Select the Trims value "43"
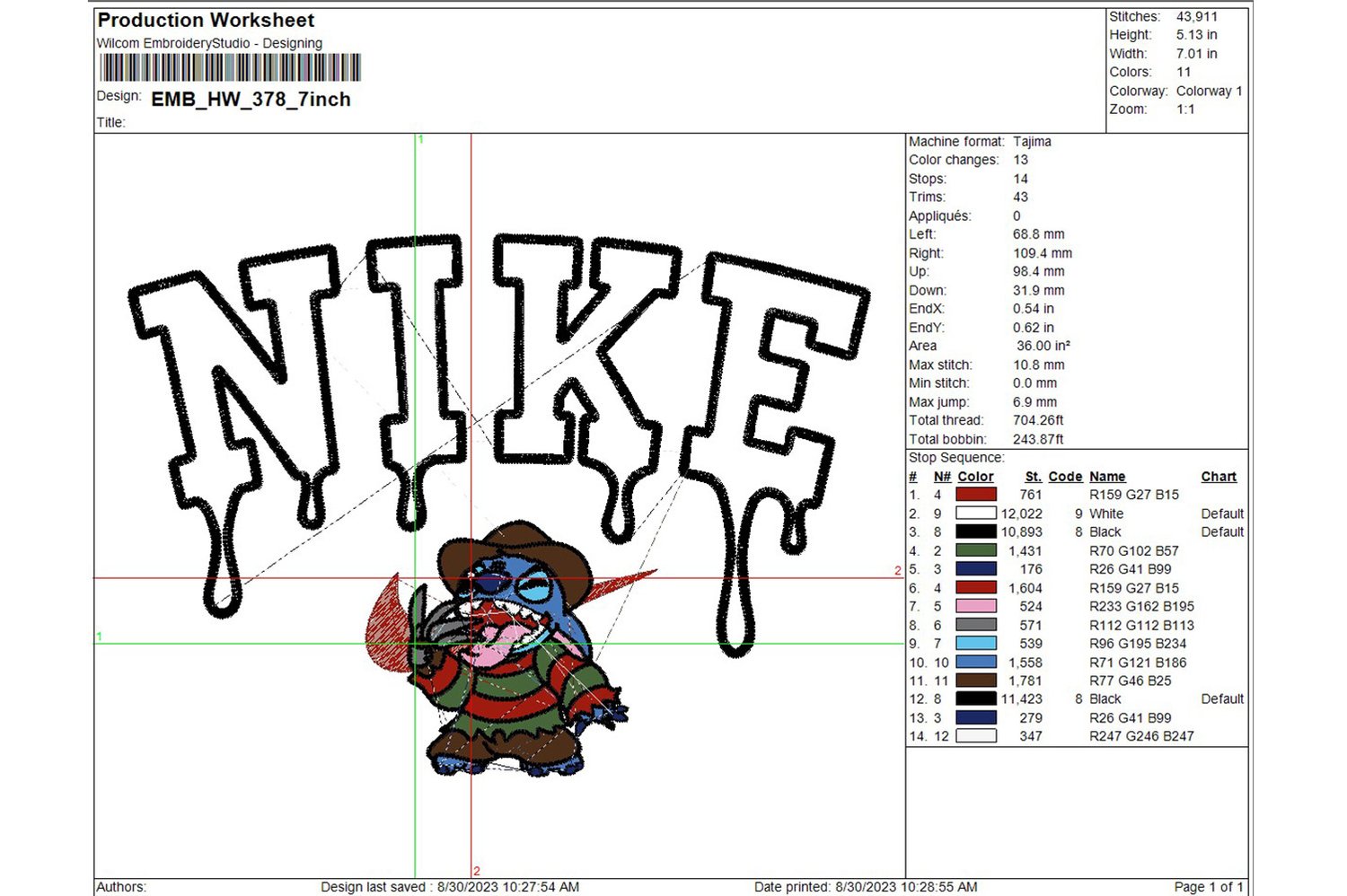Image resolution: width=1347 pixels, height=896 pixels. pos(1020,198)
